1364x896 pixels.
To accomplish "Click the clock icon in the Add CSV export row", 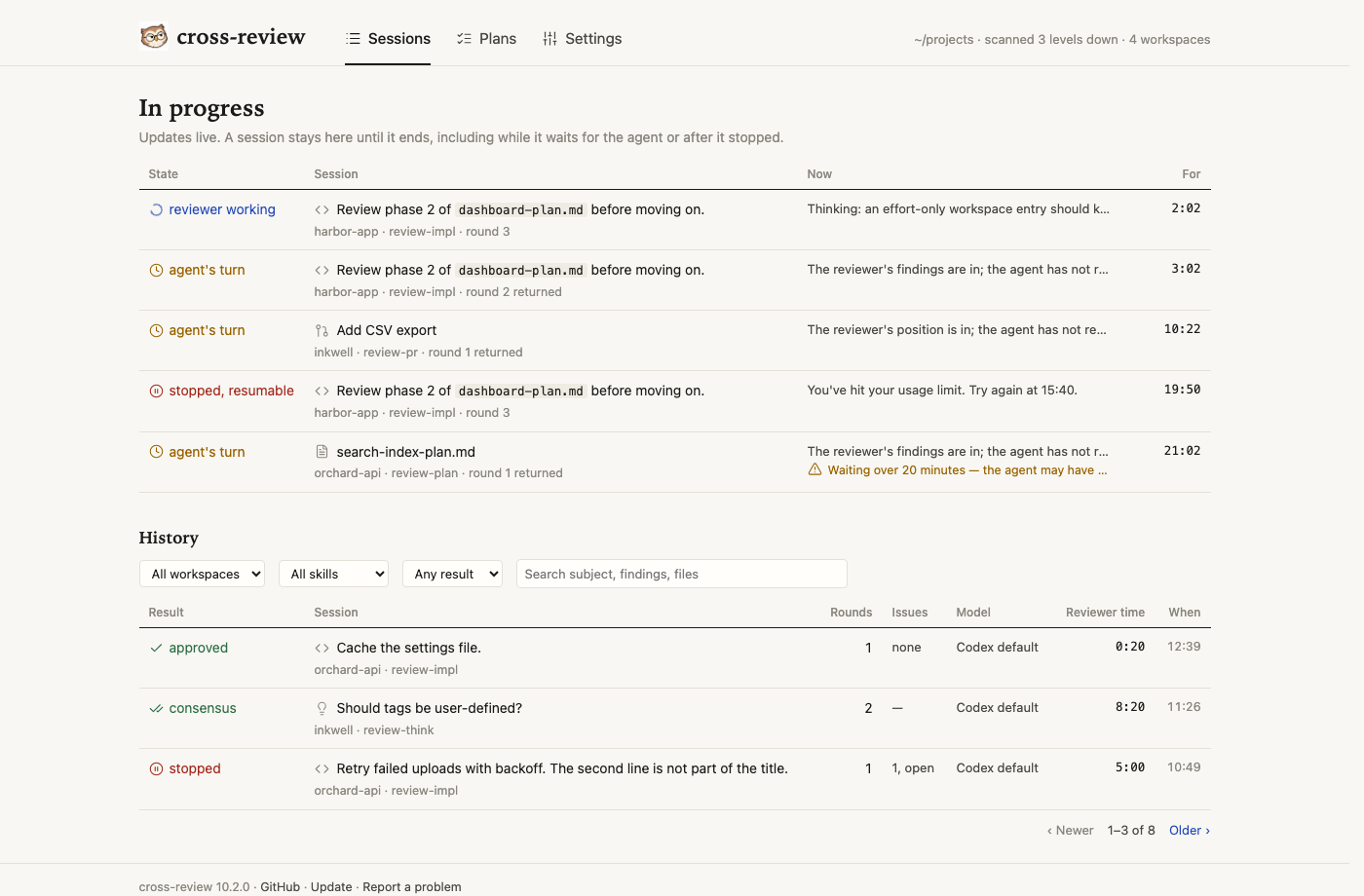I will pyautogui.click(x=156, y=330).
